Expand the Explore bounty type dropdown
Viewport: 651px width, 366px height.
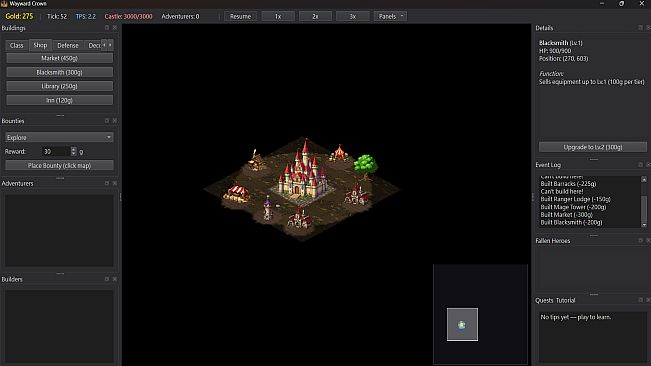click(59, 137)
